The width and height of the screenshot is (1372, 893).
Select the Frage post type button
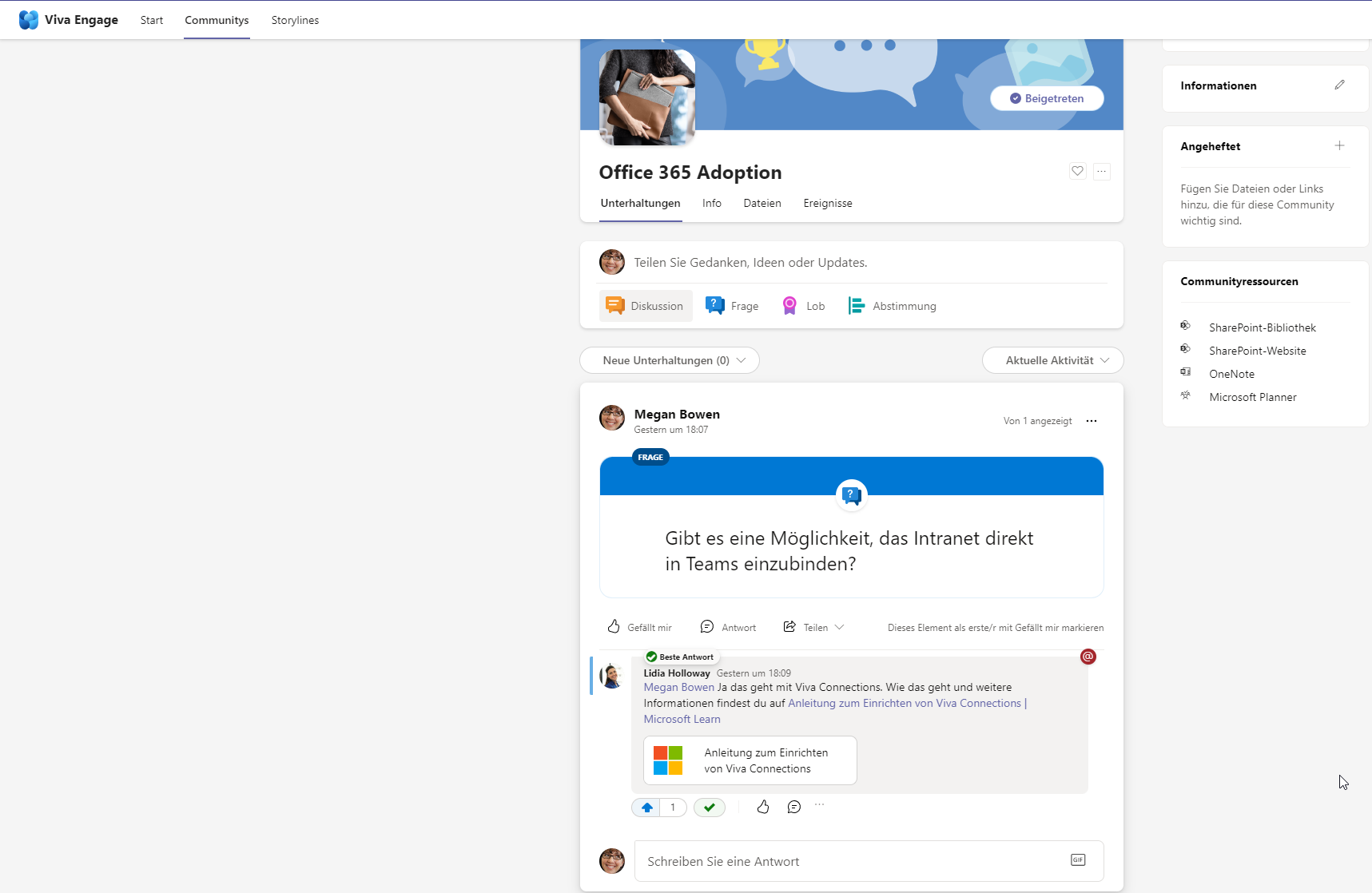(732, 306)
